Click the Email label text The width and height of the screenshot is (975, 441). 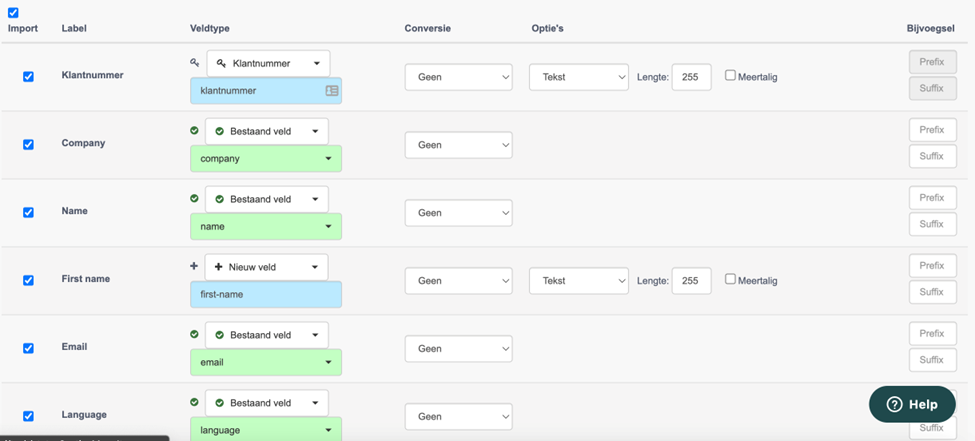74,346
